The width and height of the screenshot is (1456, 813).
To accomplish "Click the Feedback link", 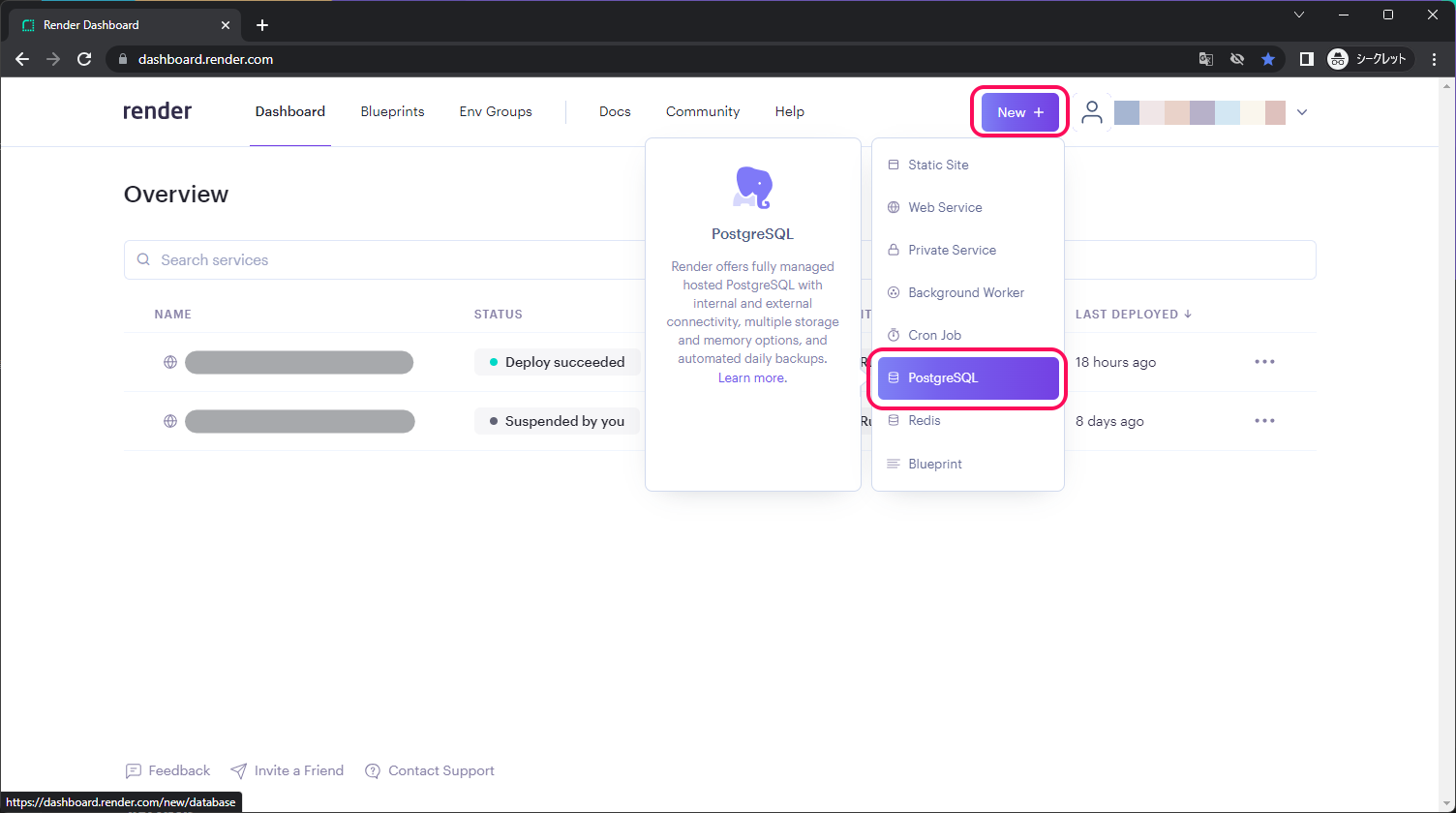I will (168, 770).
